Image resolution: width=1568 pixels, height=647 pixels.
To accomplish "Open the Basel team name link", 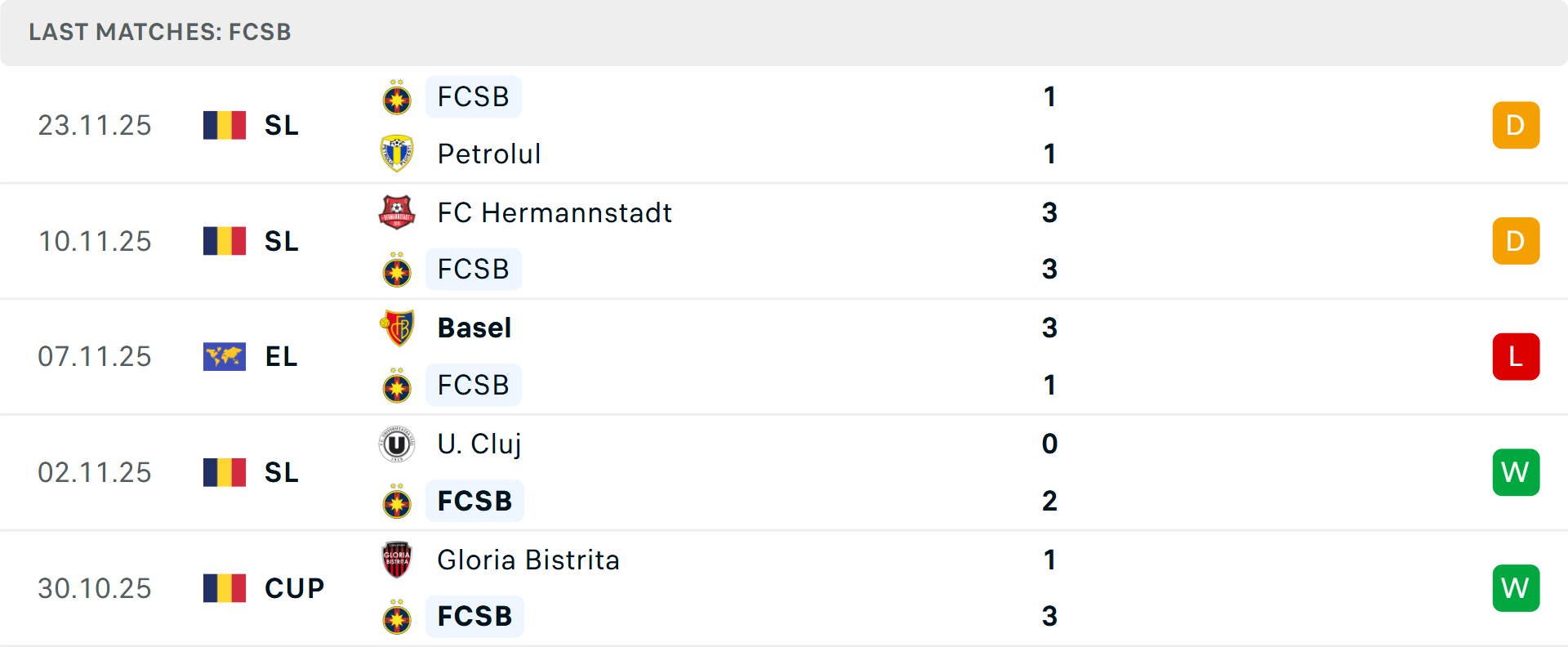I will tap(474, 328).
